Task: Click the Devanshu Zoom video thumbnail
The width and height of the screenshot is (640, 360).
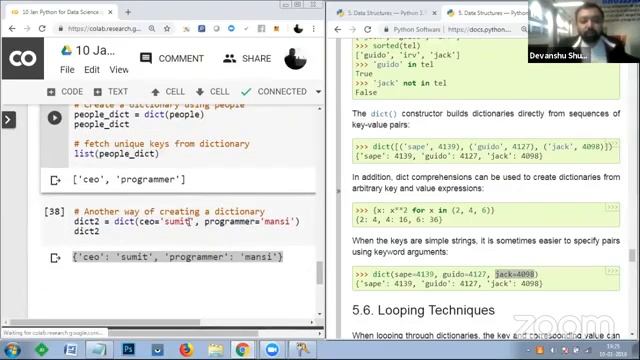Action: point(584,31)
